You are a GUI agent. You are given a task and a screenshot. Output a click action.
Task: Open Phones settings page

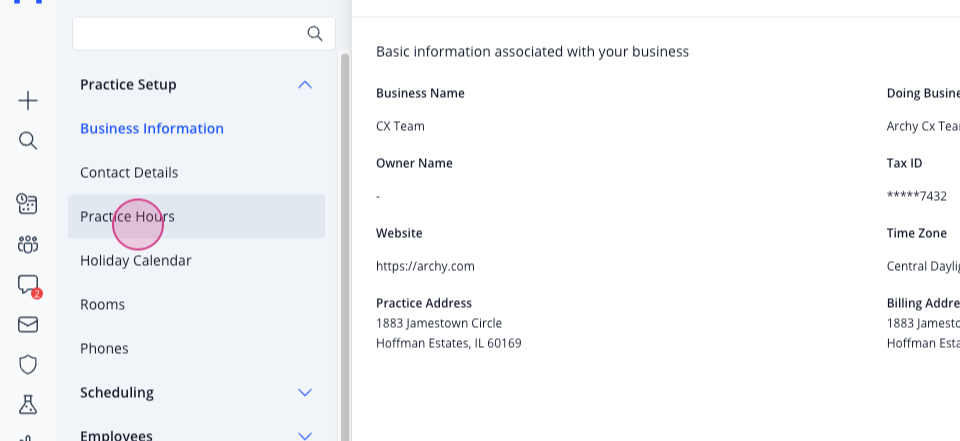pyautogui.click(x=104, y=349)
